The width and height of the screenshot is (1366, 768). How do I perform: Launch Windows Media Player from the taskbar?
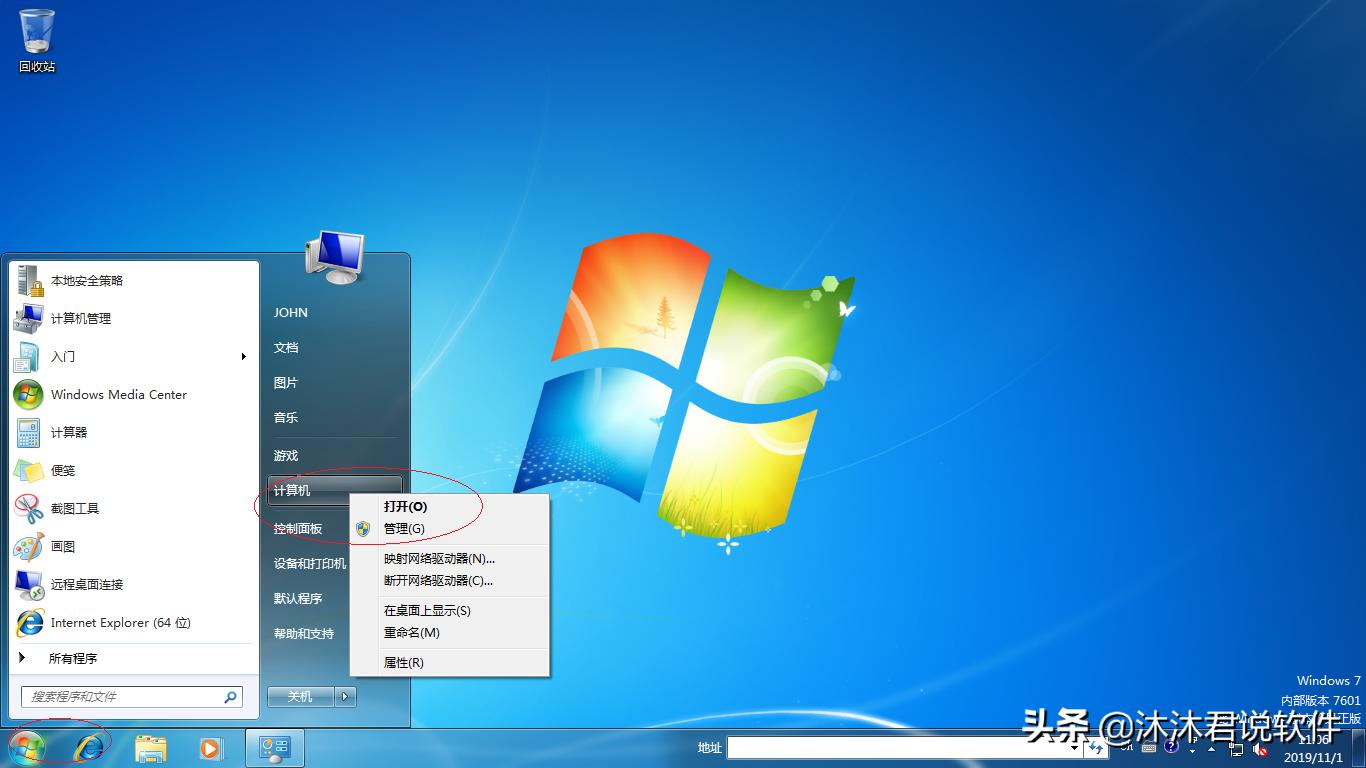[210, 747]
